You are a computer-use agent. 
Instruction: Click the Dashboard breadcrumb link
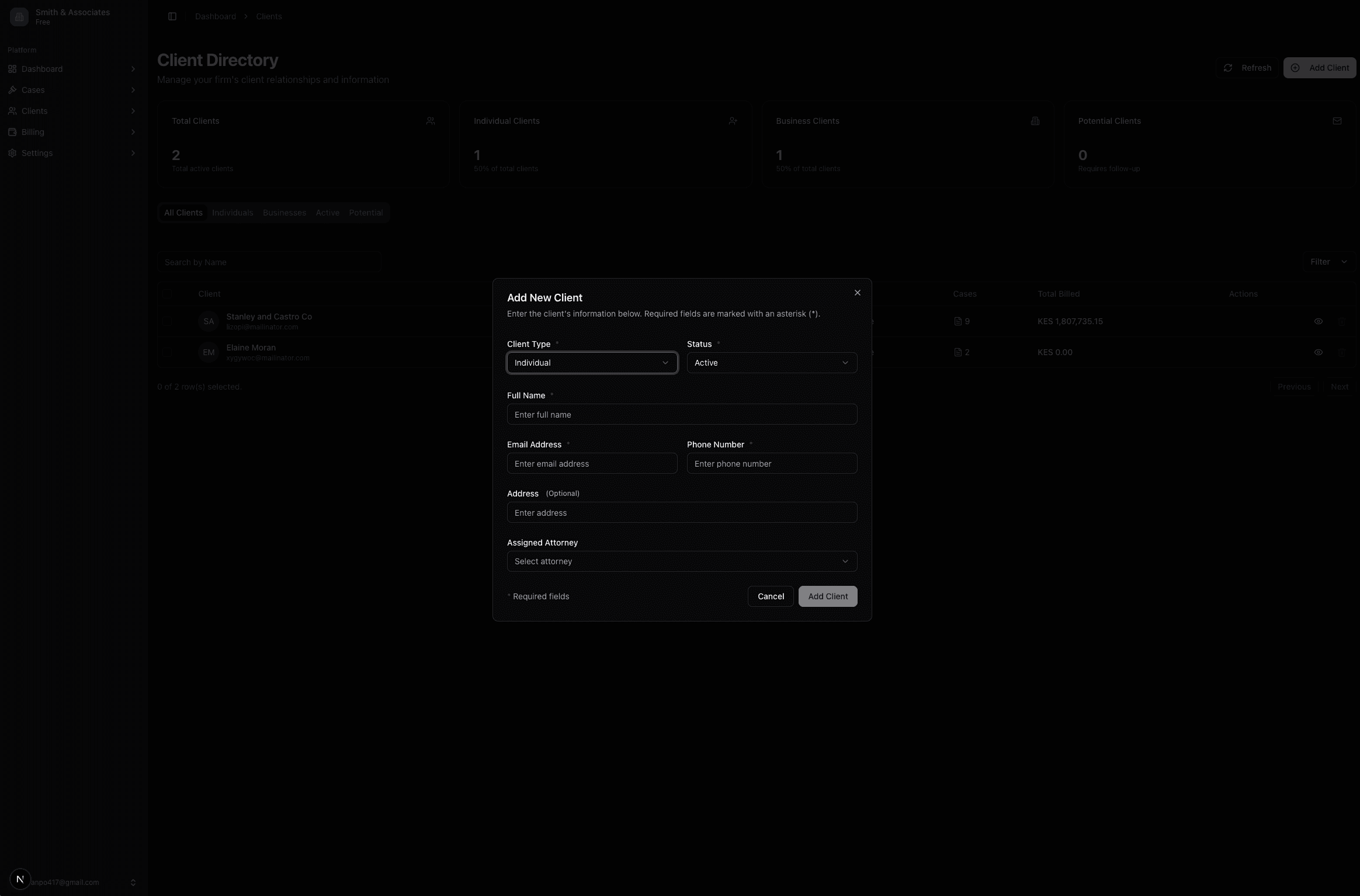click(x=216, y=16)
